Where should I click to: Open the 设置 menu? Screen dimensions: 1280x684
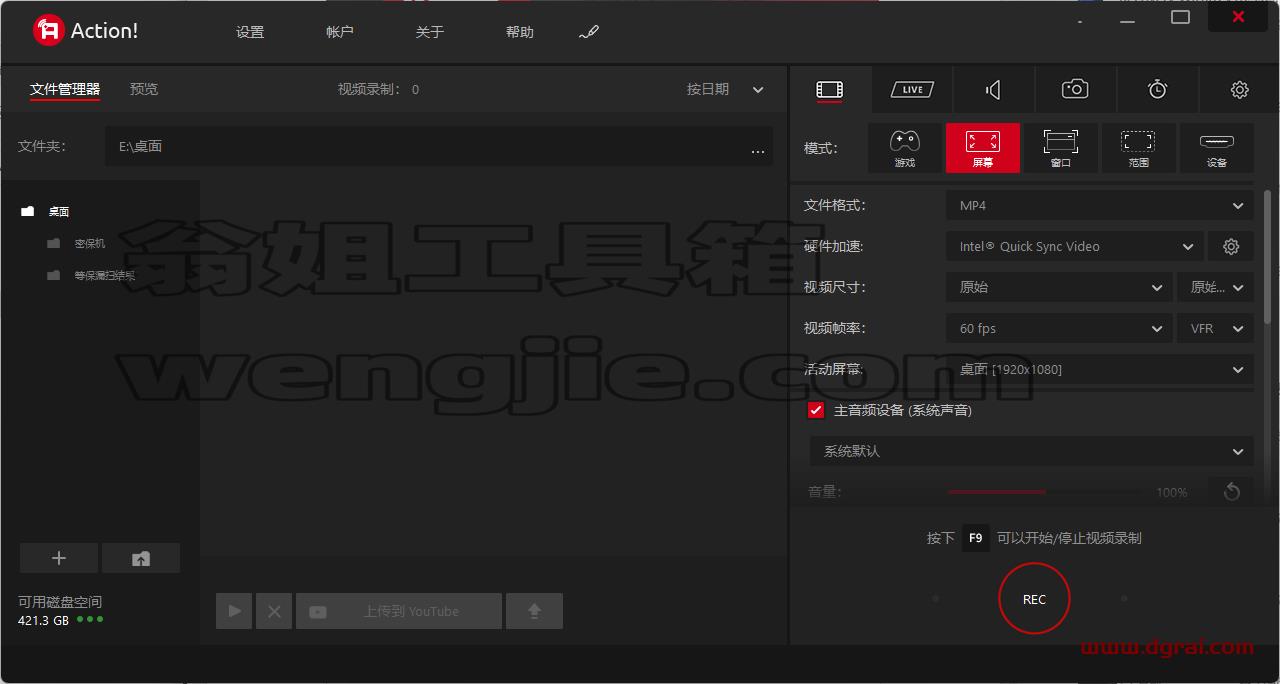(x=250, y=32)
